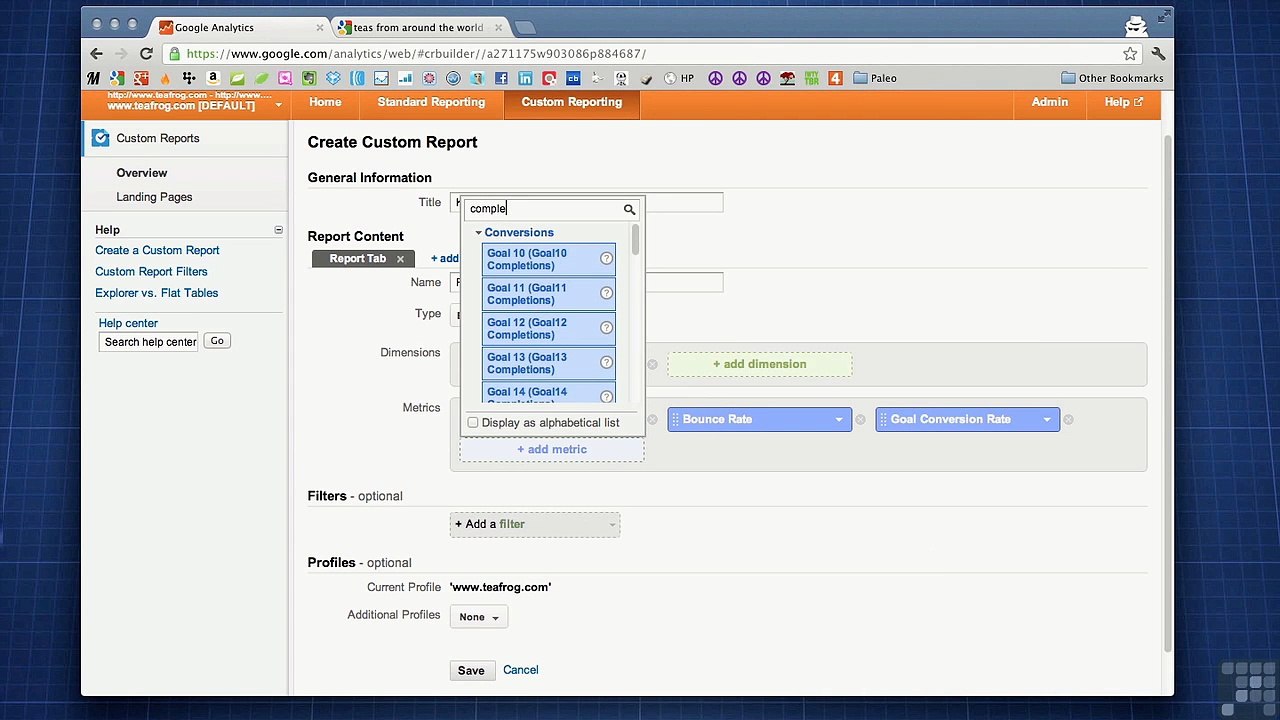1280x720 pixels.
Task: Open the Dropbox bookmark icon
Action: 333,78
